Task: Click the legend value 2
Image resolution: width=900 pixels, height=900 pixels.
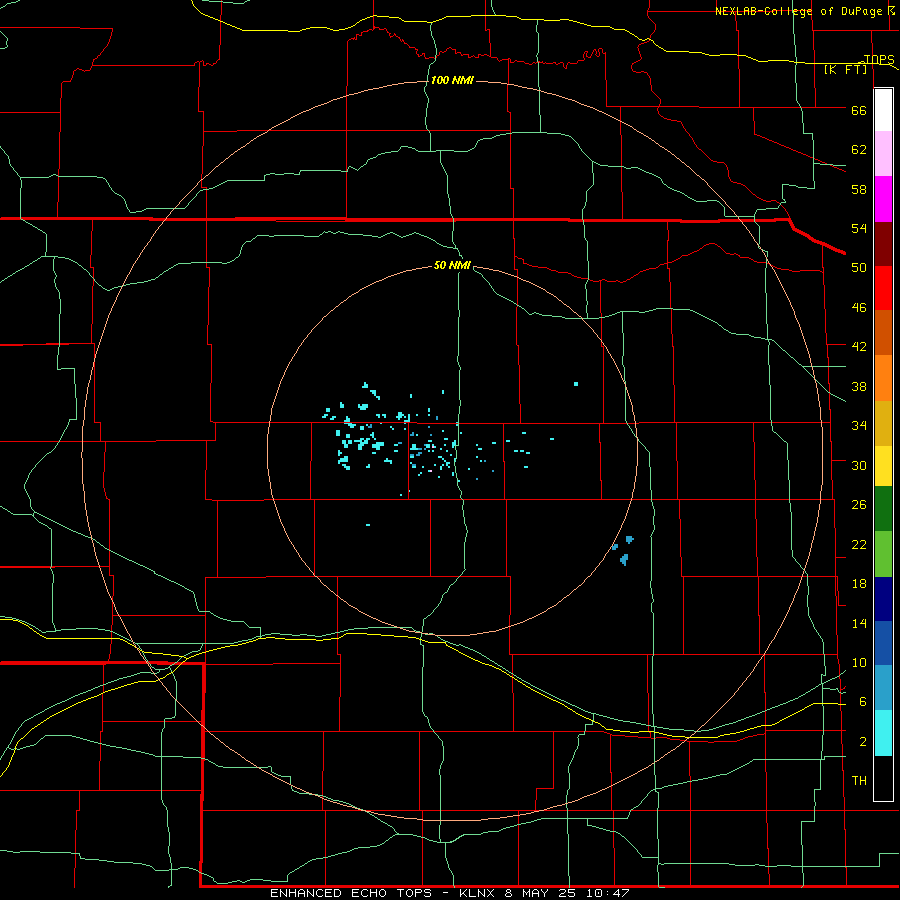Action: point(863,742)
